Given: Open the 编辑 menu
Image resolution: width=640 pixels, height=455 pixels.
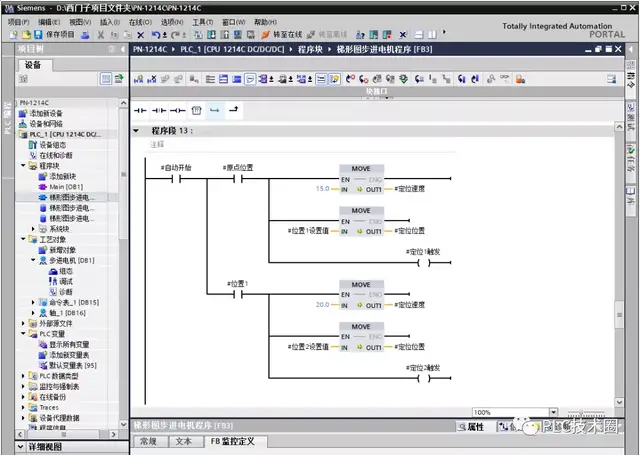Looking at the screenshot, I should pos(49,22).
